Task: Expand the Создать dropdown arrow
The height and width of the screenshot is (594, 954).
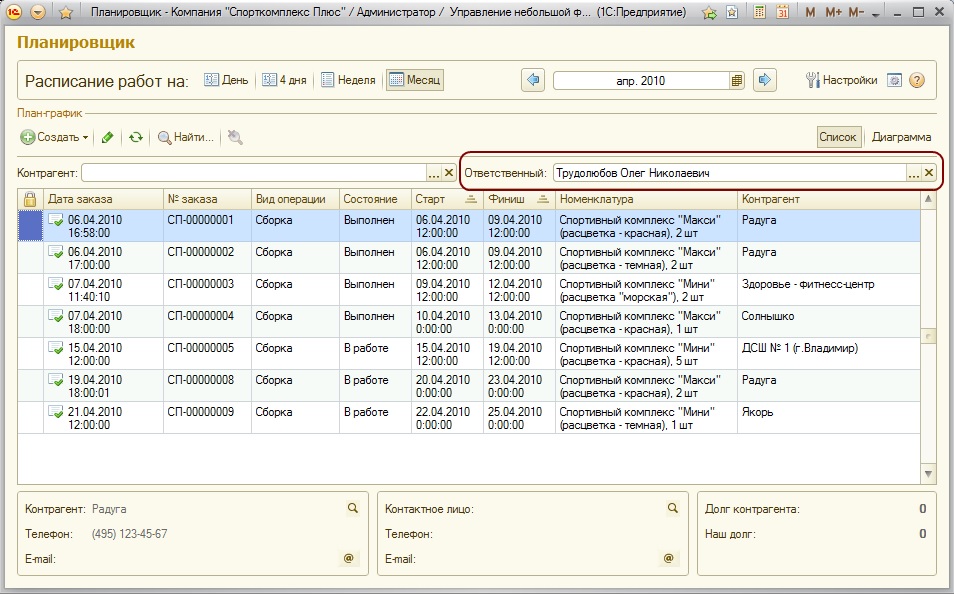Action: tap(86, 138)
